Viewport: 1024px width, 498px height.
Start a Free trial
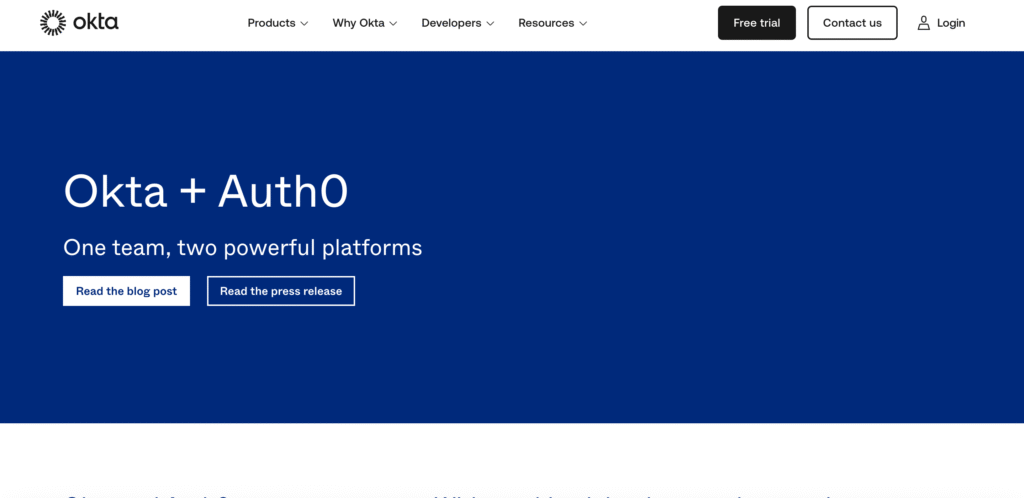[757, 23]
